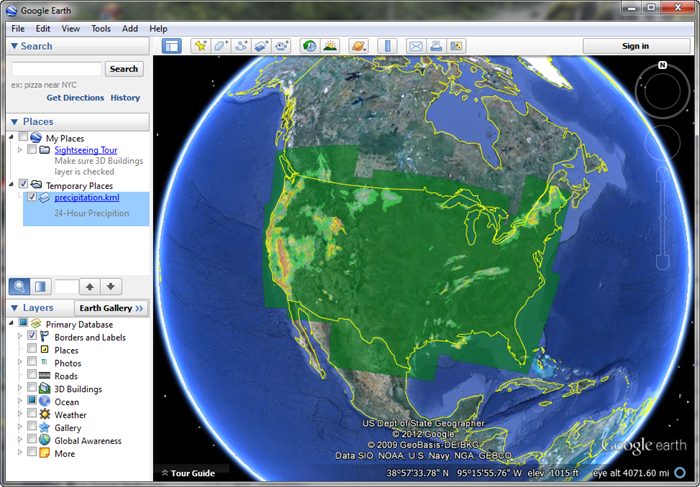
Task: Open the Tools menu
Action: (101, 29)
